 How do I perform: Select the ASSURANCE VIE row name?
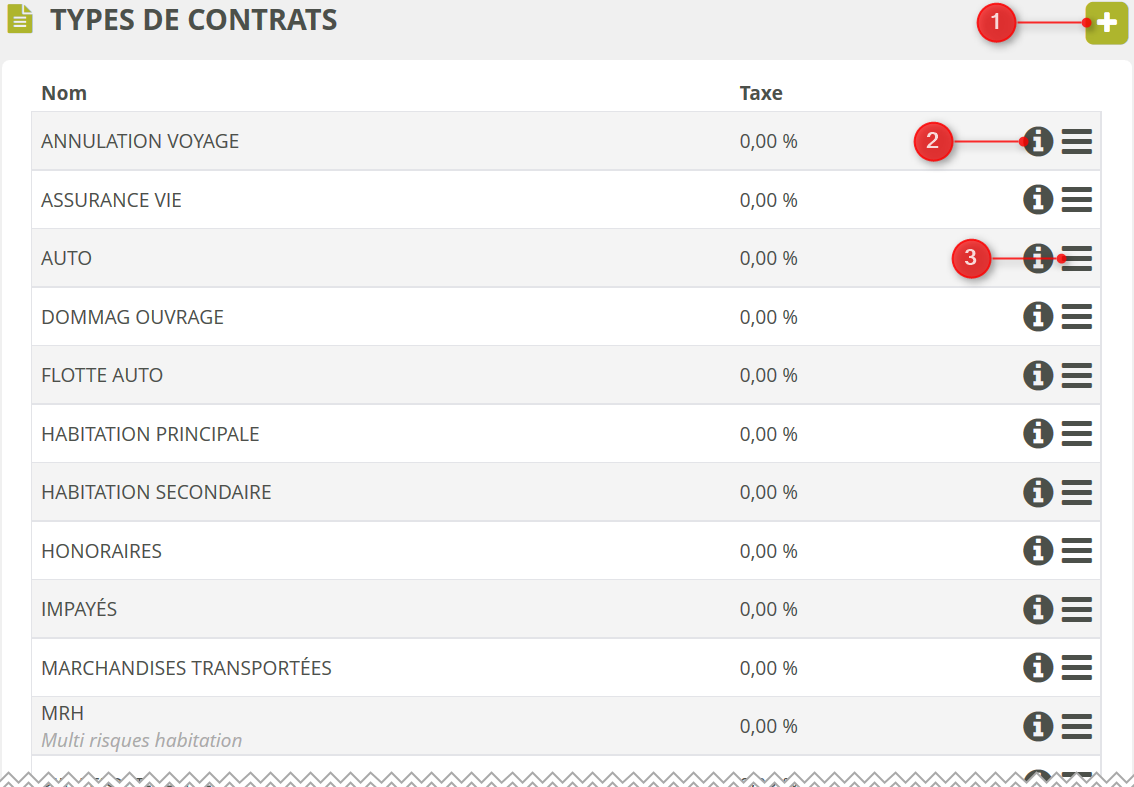111,200
